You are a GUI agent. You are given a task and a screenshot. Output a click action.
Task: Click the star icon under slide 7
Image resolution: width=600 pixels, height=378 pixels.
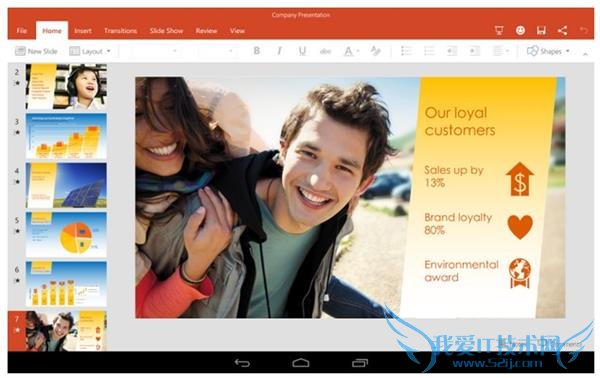(17, 330)
